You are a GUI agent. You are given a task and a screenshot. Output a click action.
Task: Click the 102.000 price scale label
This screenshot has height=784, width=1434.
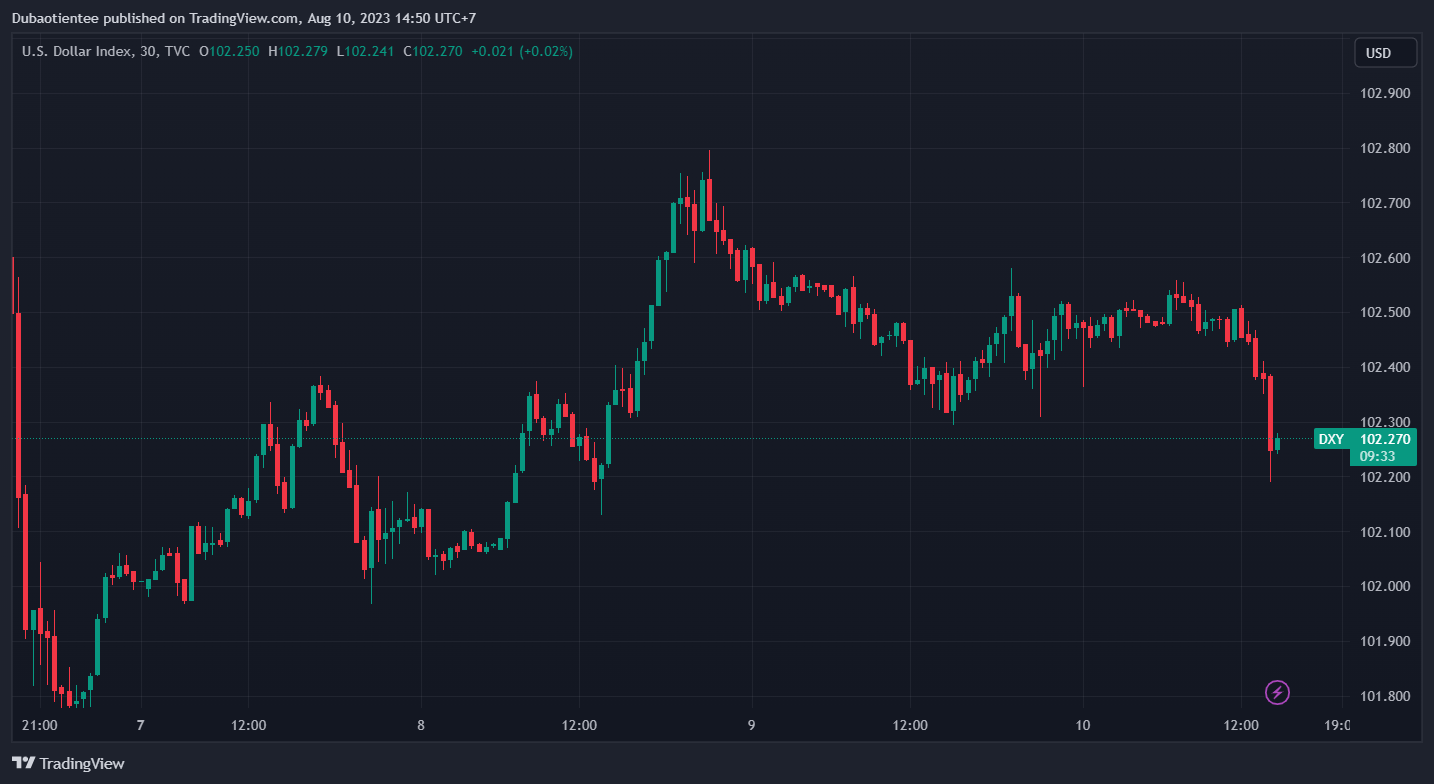coord(1386,587)
